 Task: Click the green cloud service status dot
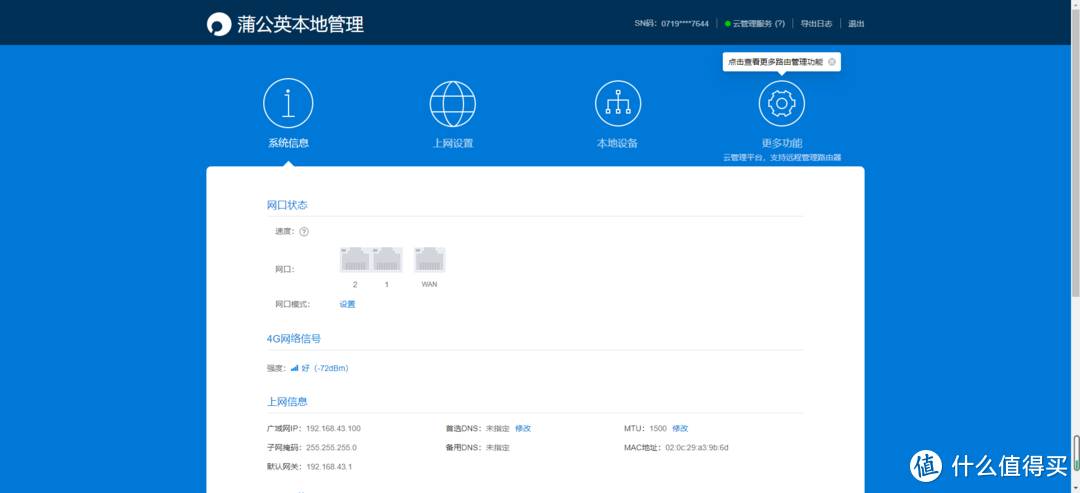[727, 24]
